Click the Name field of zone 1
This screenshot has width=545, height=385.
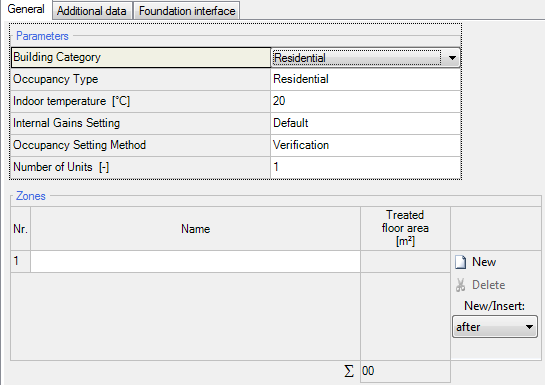pyautogui.click(x=195, y=261)
